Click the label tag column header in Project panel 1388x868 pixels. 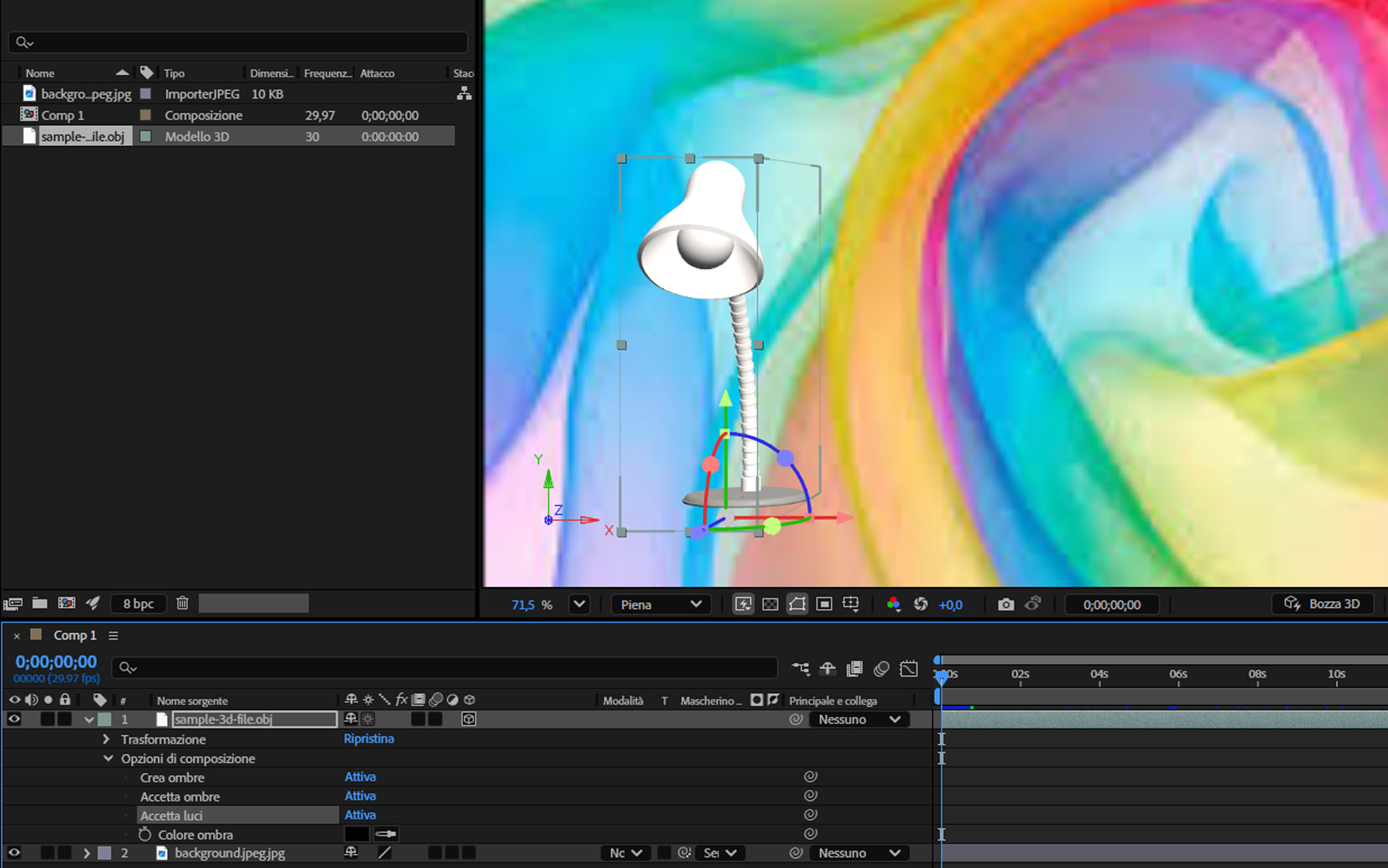pyautogui.click(x=147, y=73)
